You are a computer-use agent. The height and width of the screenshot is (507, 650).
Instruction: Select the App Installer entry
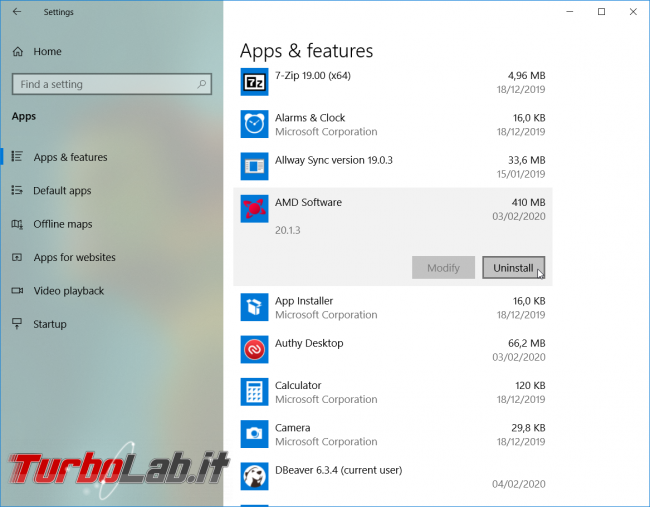coord(393,308)
